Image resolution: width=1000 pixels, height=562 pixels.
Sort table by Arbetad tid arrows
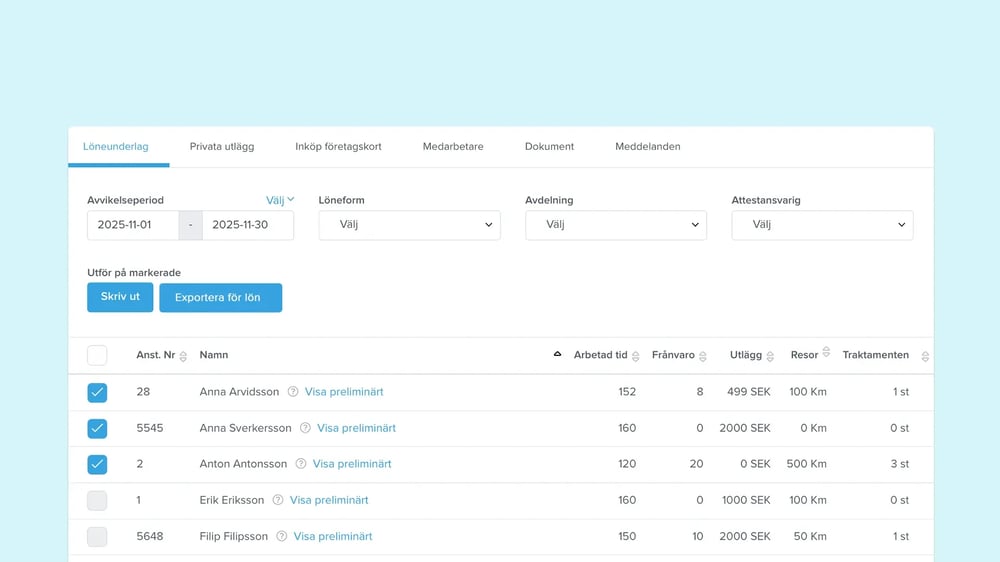coord(636,356)
